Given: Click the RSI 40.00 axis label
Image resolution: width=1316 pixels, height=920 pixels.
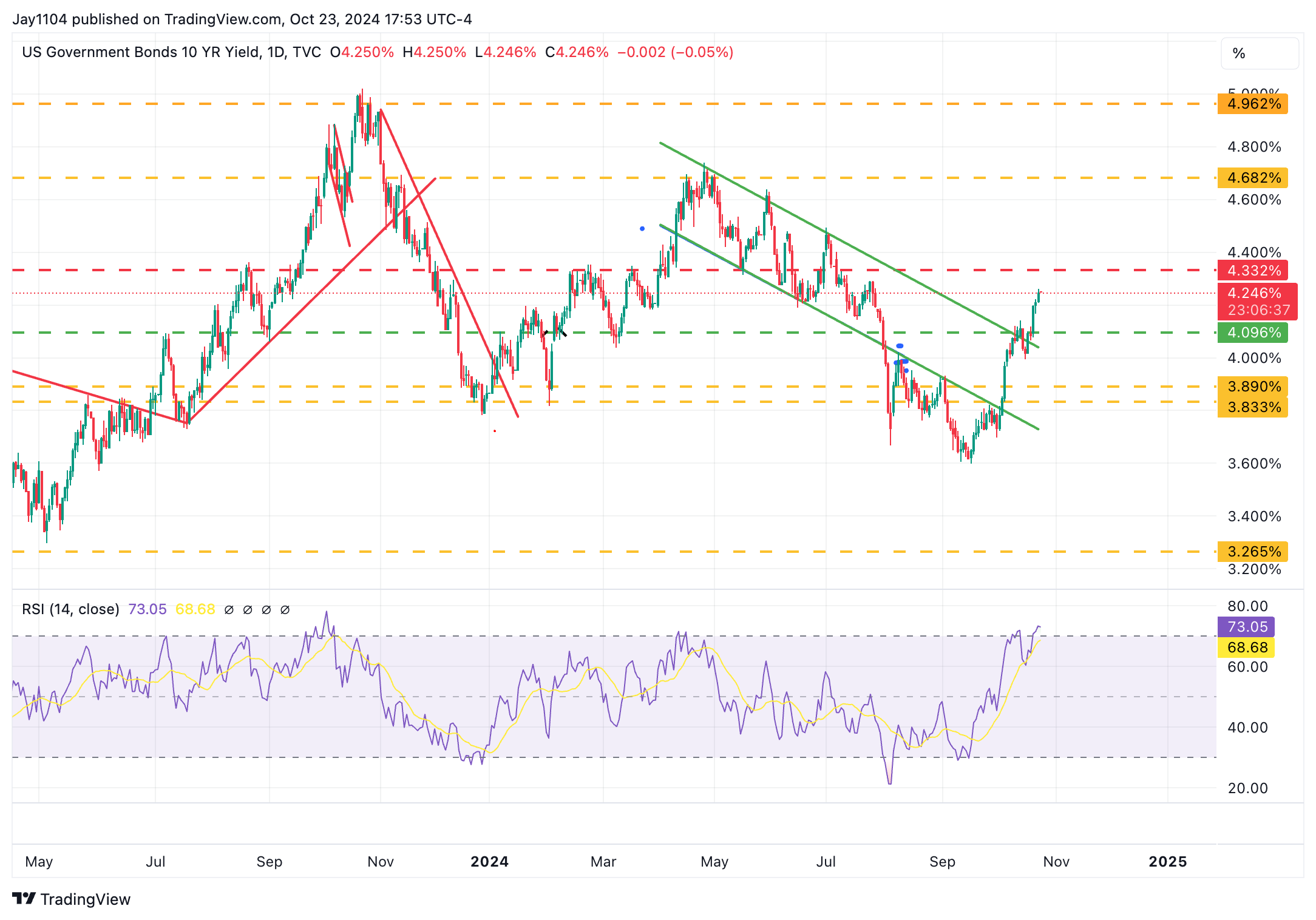Looking at the screenshot, I should pyautogui.click(x=1247, y=728).
